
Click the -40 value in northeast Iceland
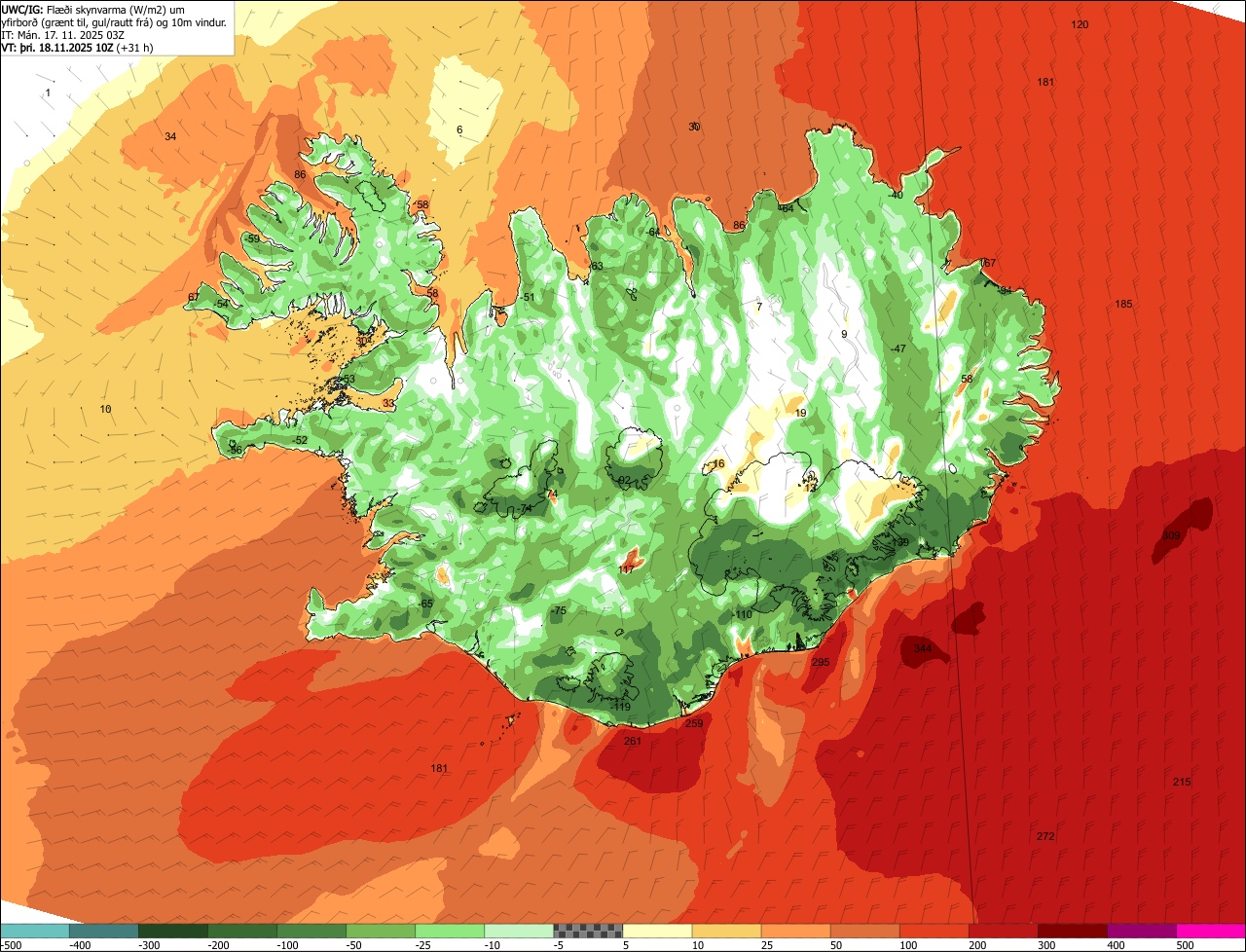click(895, 195)
